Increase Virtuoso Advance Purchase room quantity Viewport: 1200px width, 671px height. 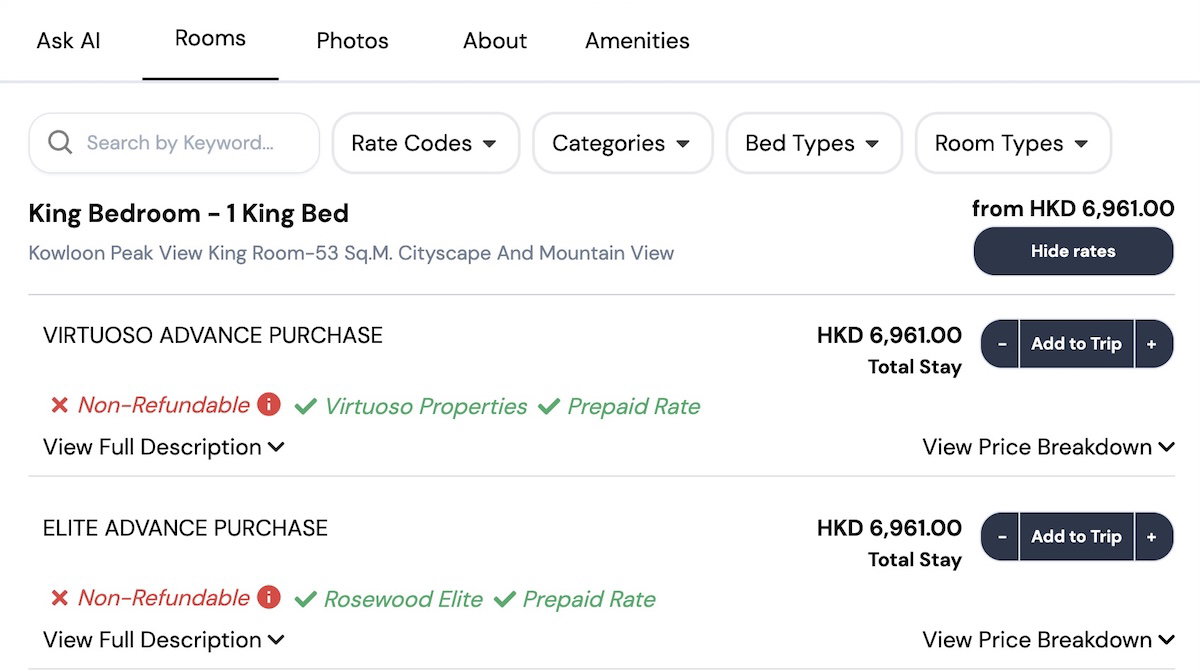(x=1152, y=344)
